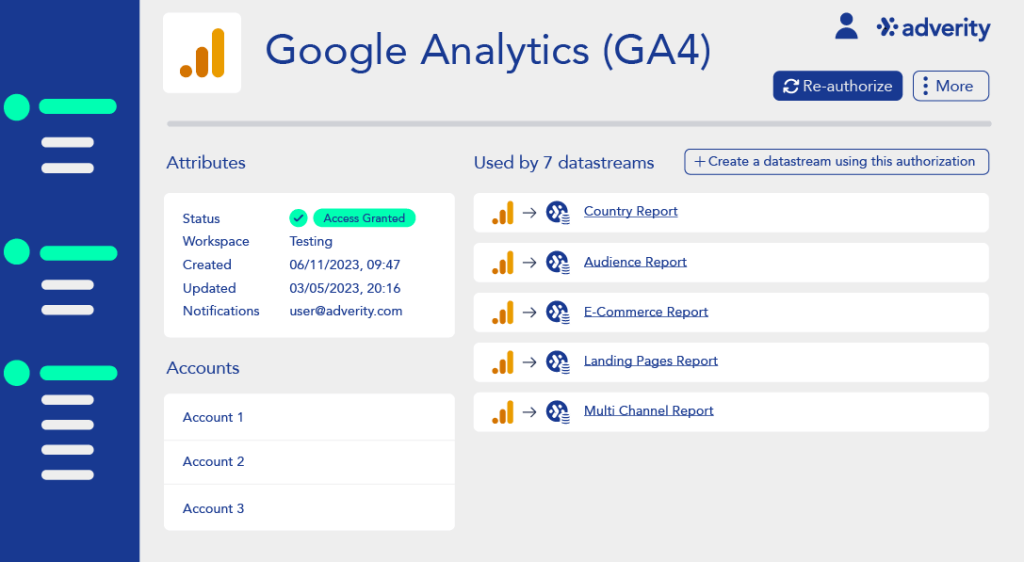Screen dimensions: 1024x562
Task: Click the Used by 7 datastreams heading
Action: coord(564,163)
